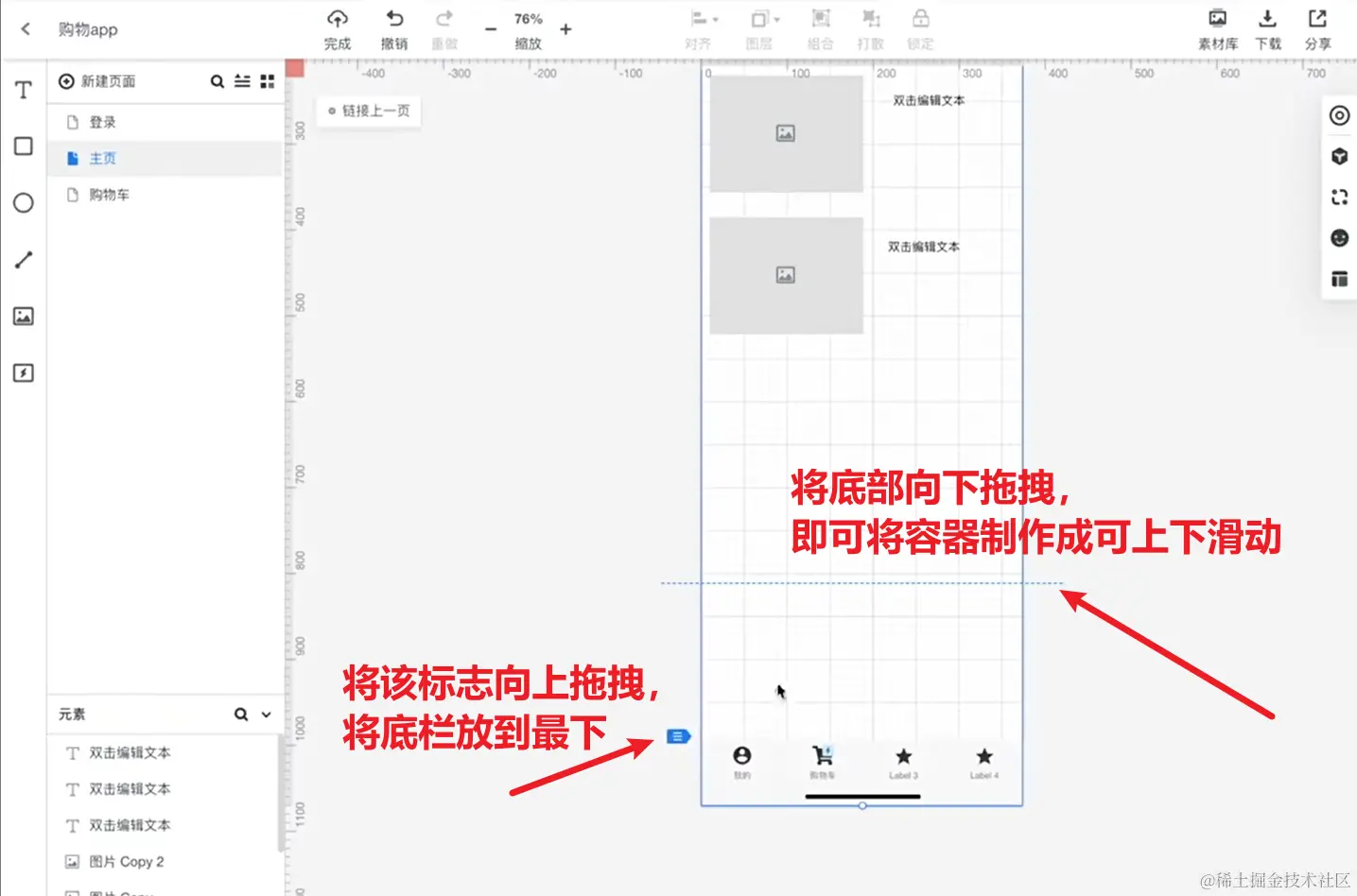1357x896 pixels.
Task: Select the Ellipse tool
Action: tap(22, 202)
